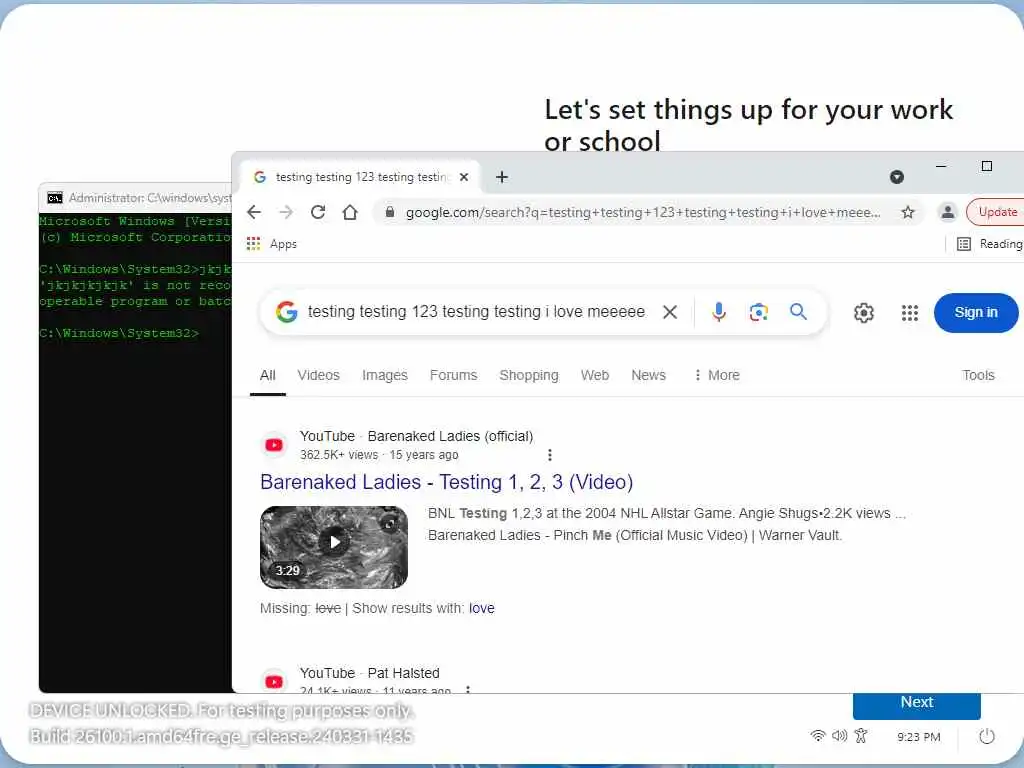Search by image with Lens icon
Screen dimensions: 1024x768
[x=758, y=312]
